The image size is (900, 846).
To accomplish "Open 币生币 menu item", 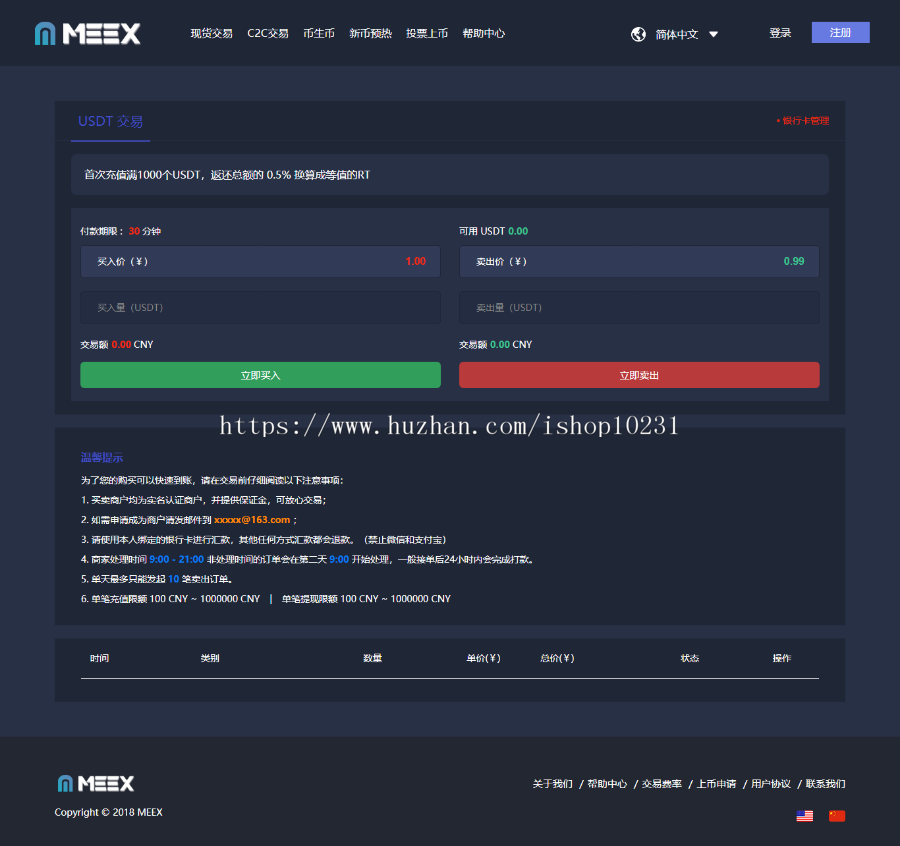I will [x=319, y=33].
